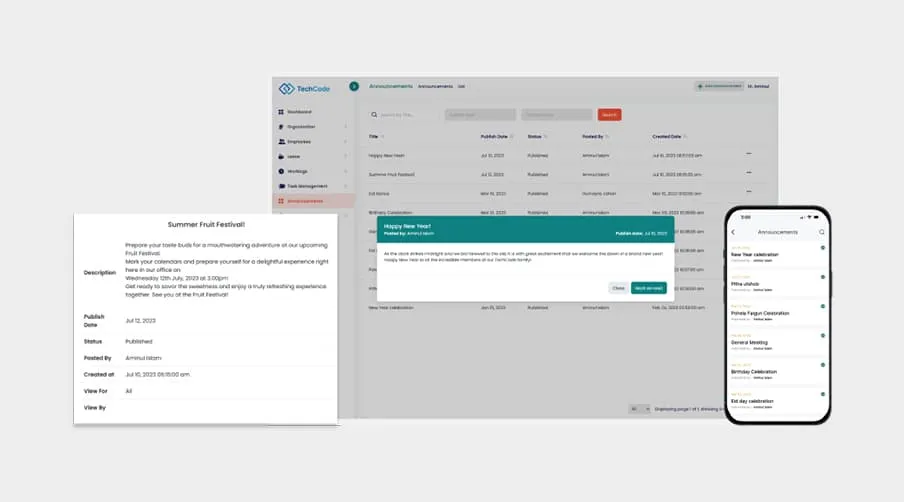Open the rows-per-page dropdown at table bottom

639,409
